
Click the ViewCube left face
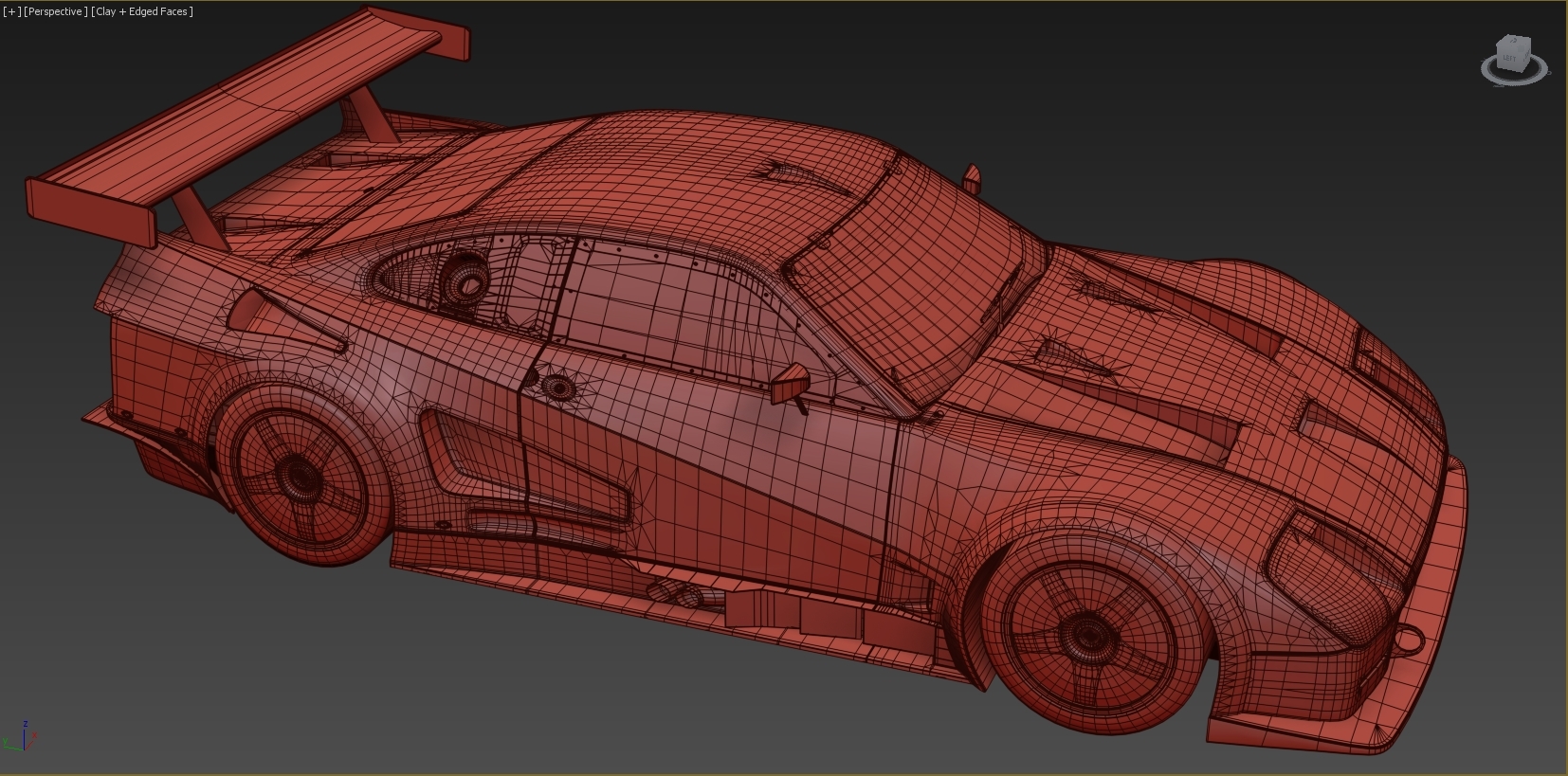pos(1510,59)
